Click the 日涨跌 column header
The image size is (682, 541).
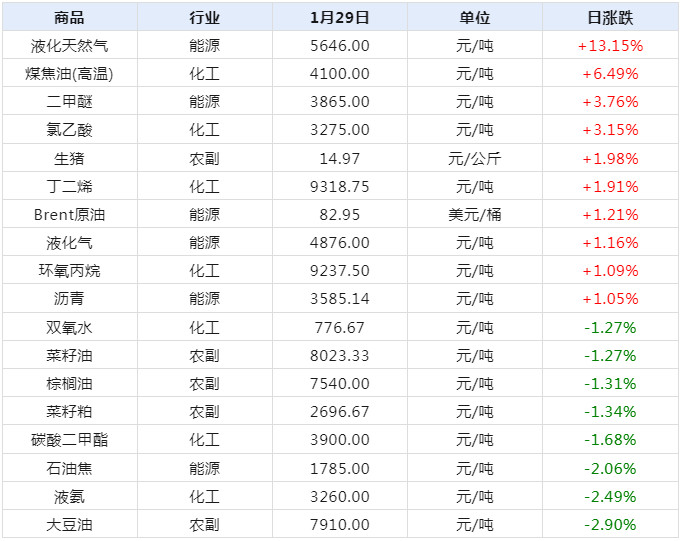pyautogui.click(x=609, y=17)
